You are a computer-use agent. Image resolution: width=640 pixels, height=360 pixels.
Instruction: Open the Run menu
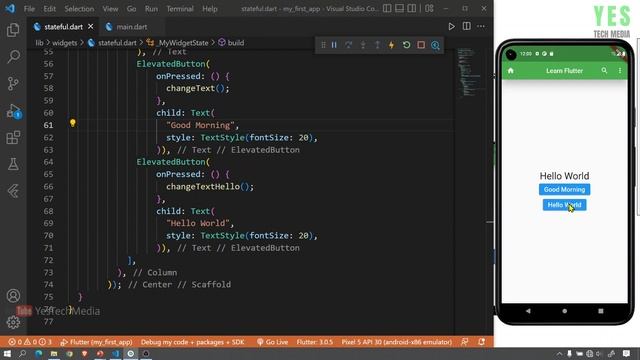[x=151, y=9]
